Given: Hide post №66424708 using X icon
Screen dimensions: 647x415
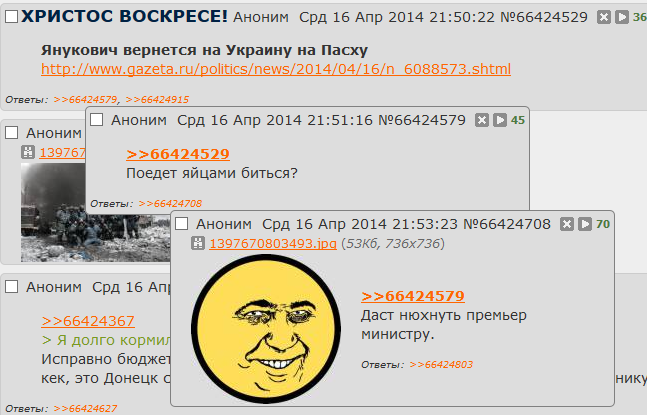Looking at the screenshot, I should click(567, 224).
